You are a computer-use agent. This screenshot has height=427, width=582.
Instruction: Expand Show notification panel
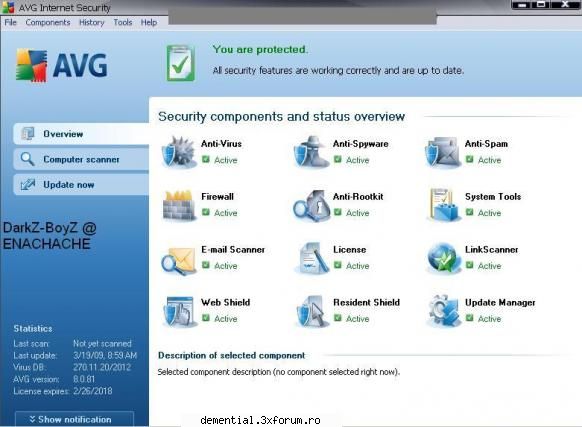(x=74, y=419)
